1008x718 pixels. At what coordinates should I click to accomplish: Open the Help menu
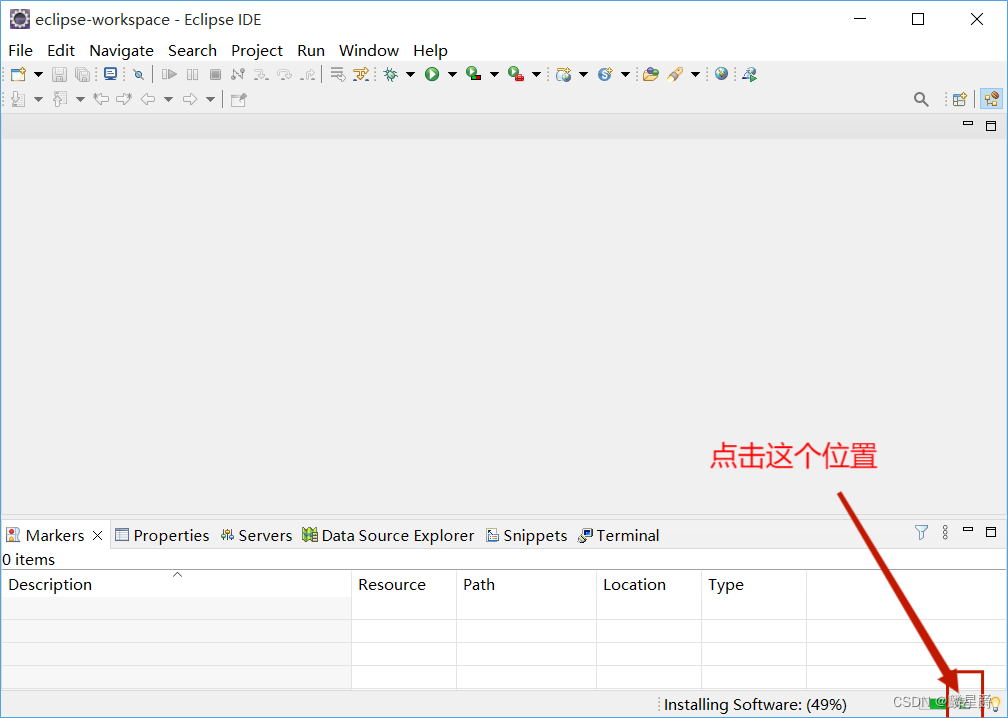(x=430, y=51)
